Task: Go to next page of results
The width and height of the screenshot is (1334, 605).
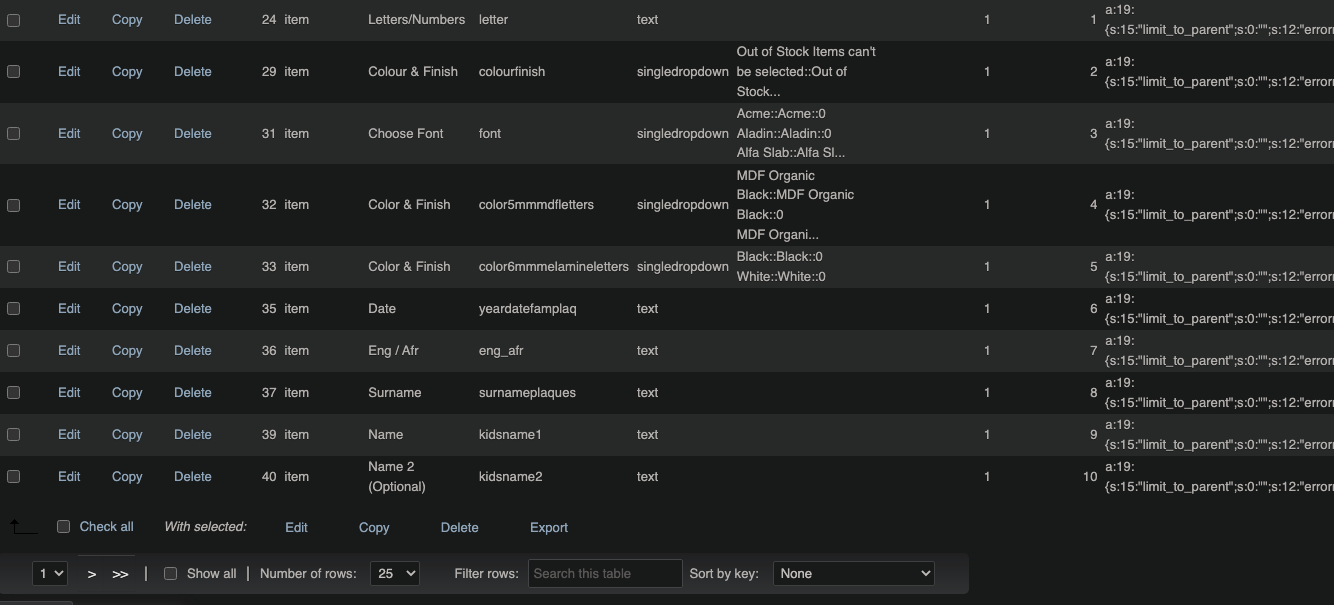Action: coord(92,574)
